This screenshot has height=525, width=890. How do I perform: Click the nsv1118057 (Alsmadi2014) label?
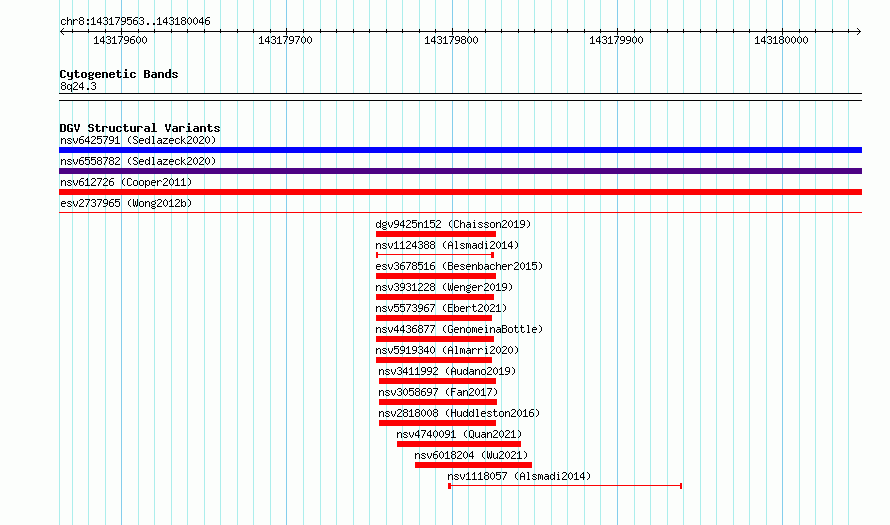pos(519,476)
